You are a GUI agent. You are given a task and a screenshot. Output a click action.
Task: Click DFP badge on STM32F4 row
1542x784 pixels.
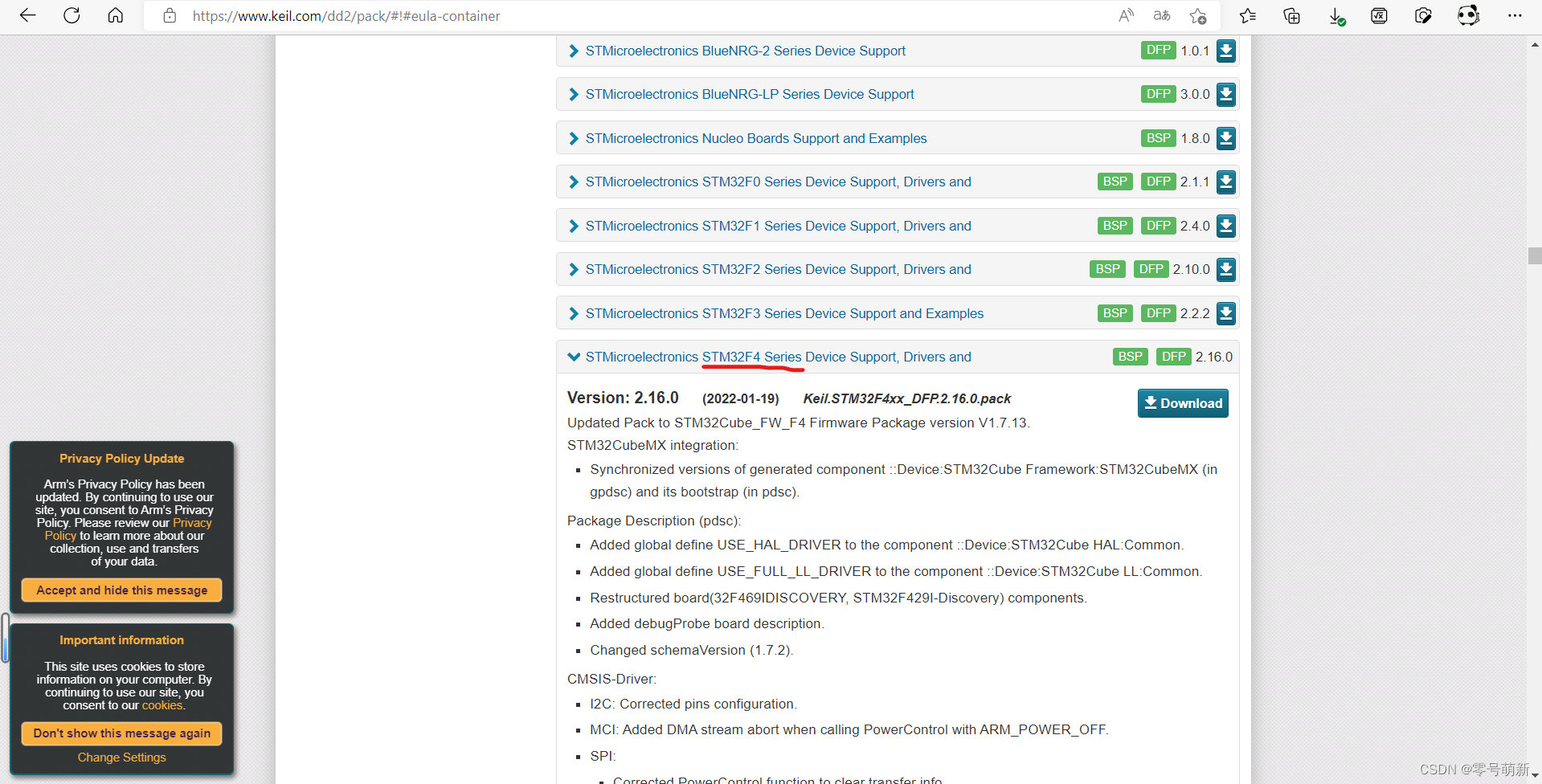click(x=1174, y=357)
